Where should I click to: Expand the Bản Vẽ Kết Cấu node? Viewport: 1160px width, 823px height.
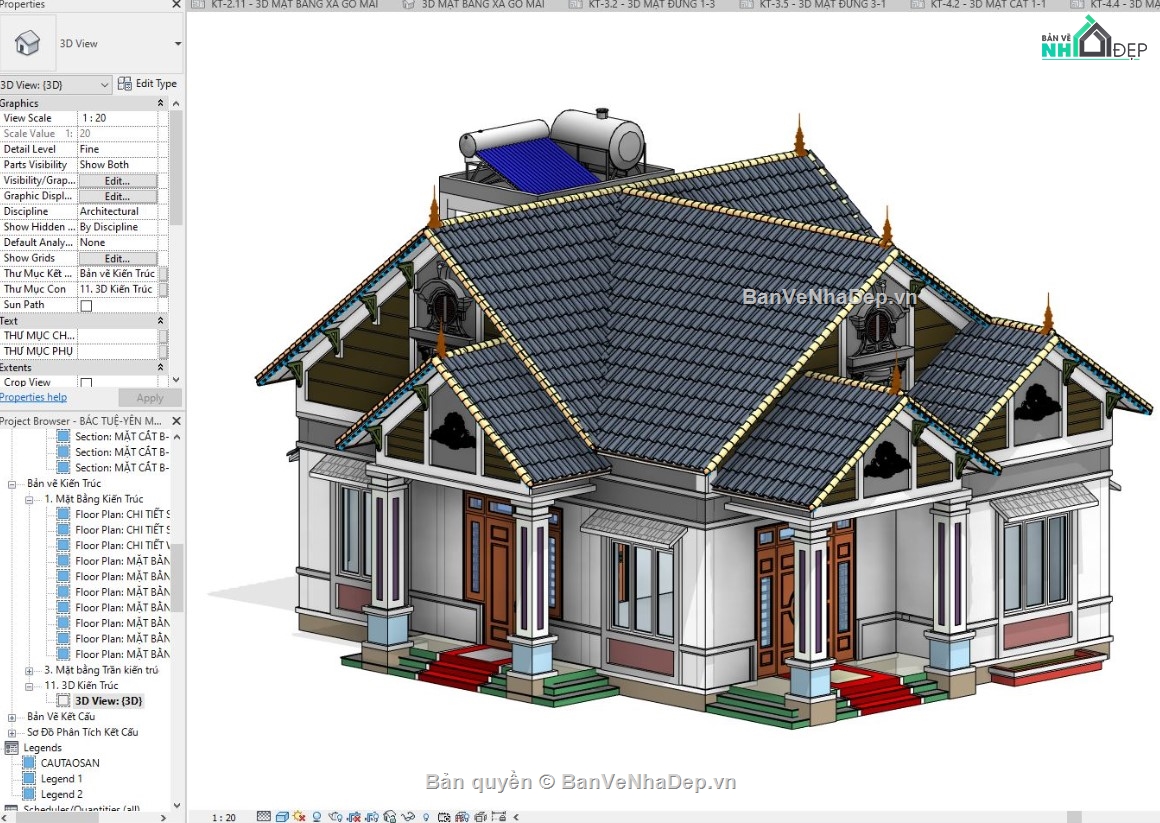[x=12, y=717]
